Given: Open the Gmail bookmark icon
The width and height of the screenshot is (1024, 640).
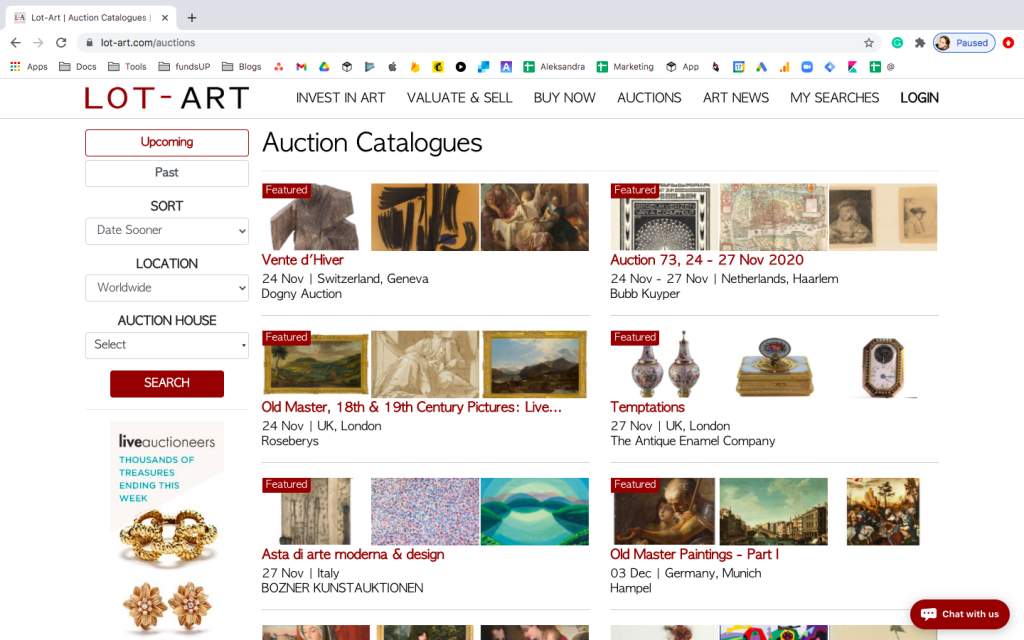Looking at the screenshot, I should [301, 67].
